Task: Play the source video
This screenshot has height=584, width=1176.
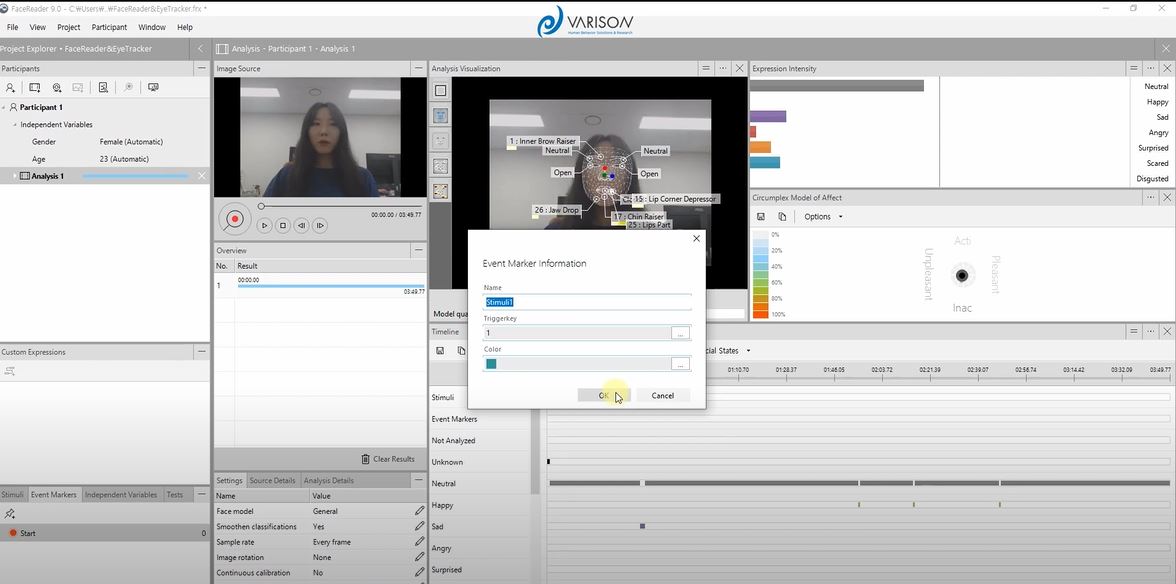Action: [264, 225]
